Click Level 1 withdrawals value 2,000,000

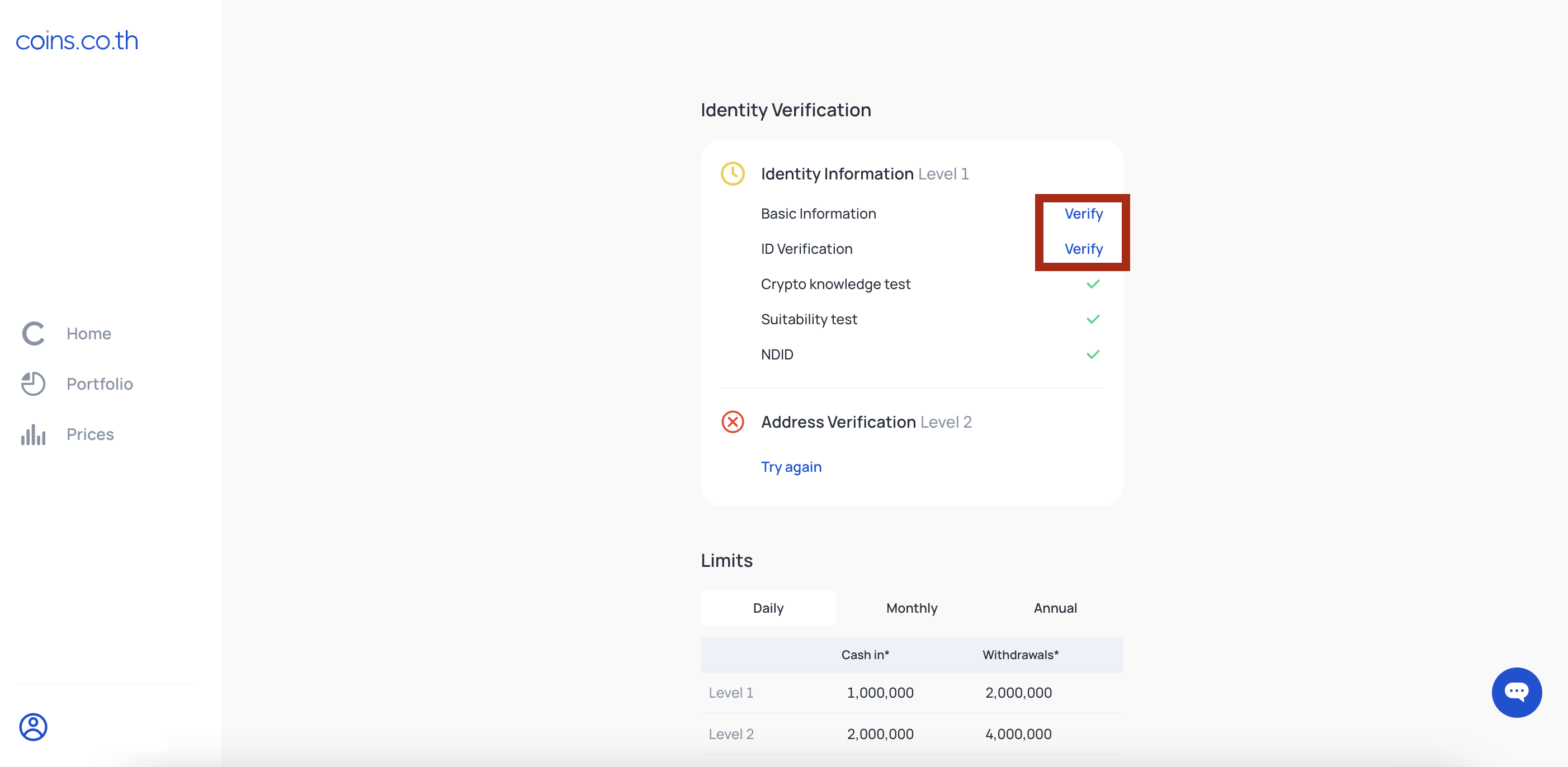click(x=1018, y=693)
